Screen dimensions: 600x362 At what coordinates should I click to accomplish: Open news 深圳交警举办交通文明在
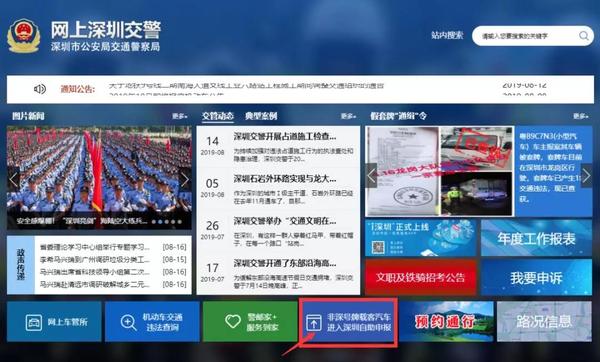click(x=285, y=221)
